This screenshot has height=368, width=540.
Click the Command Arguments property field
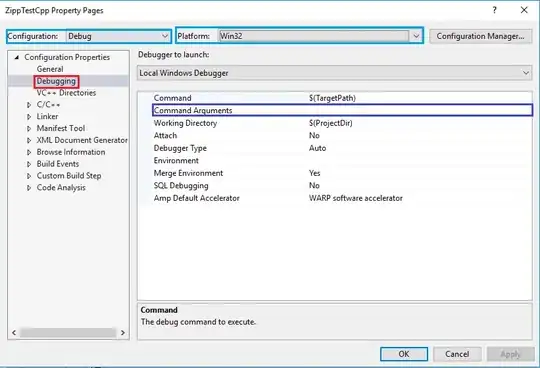(342, 110)
